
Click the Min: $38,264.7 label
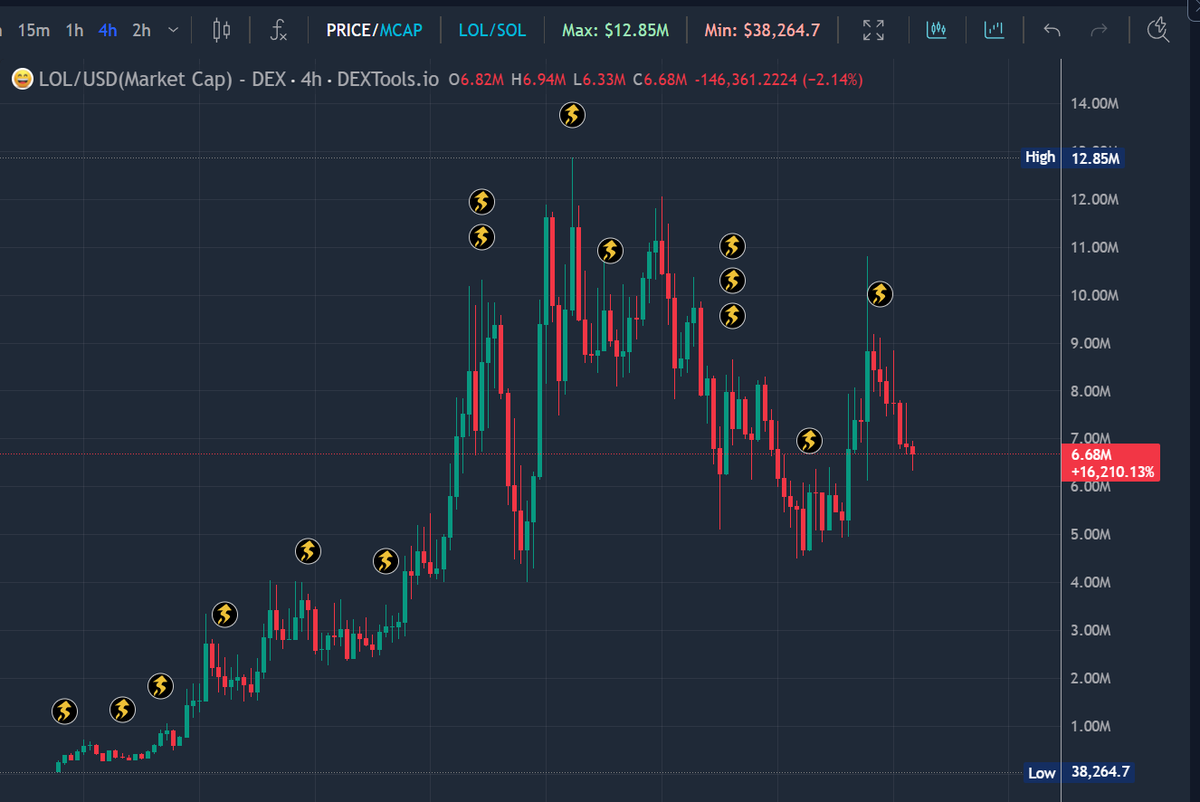tap(762, 30)
